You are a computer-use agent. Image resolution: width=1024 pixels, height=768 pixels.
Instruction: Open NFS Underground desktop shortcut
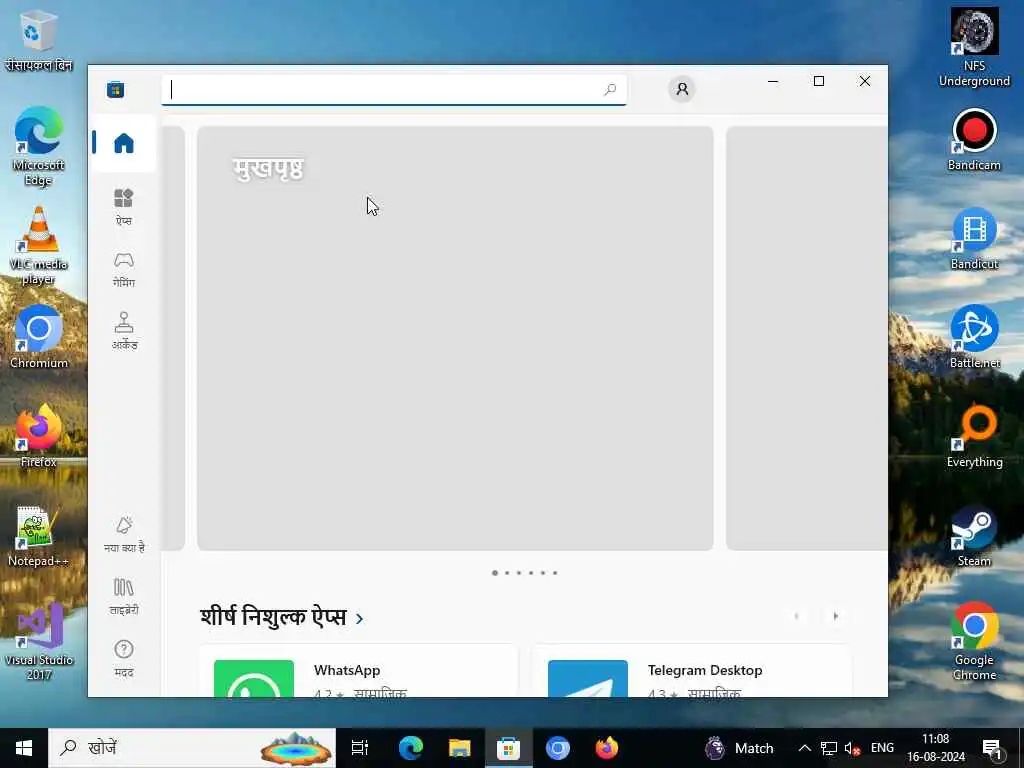pos(974,47)
